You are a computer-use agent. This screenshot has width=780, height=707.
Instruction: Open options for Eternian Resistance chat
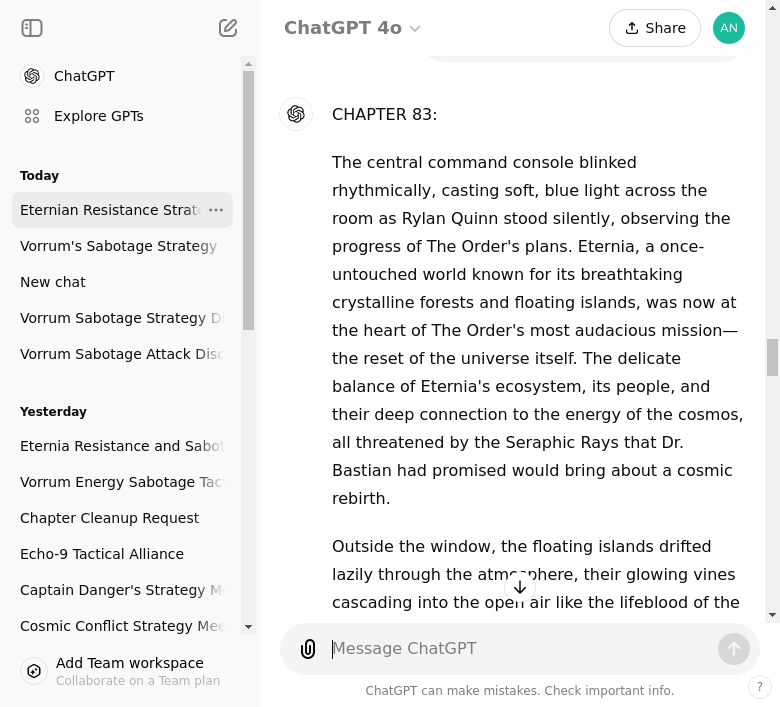pos(216,210)
